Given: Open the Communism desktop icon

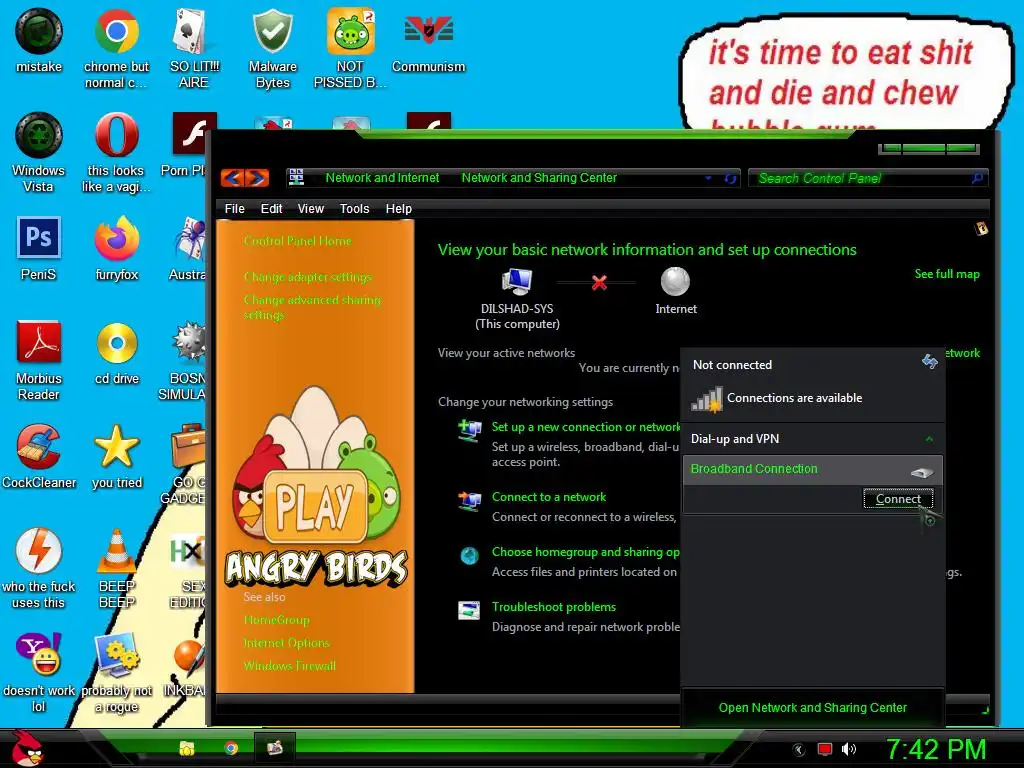Looking at the screenshot, I should 428,40.
